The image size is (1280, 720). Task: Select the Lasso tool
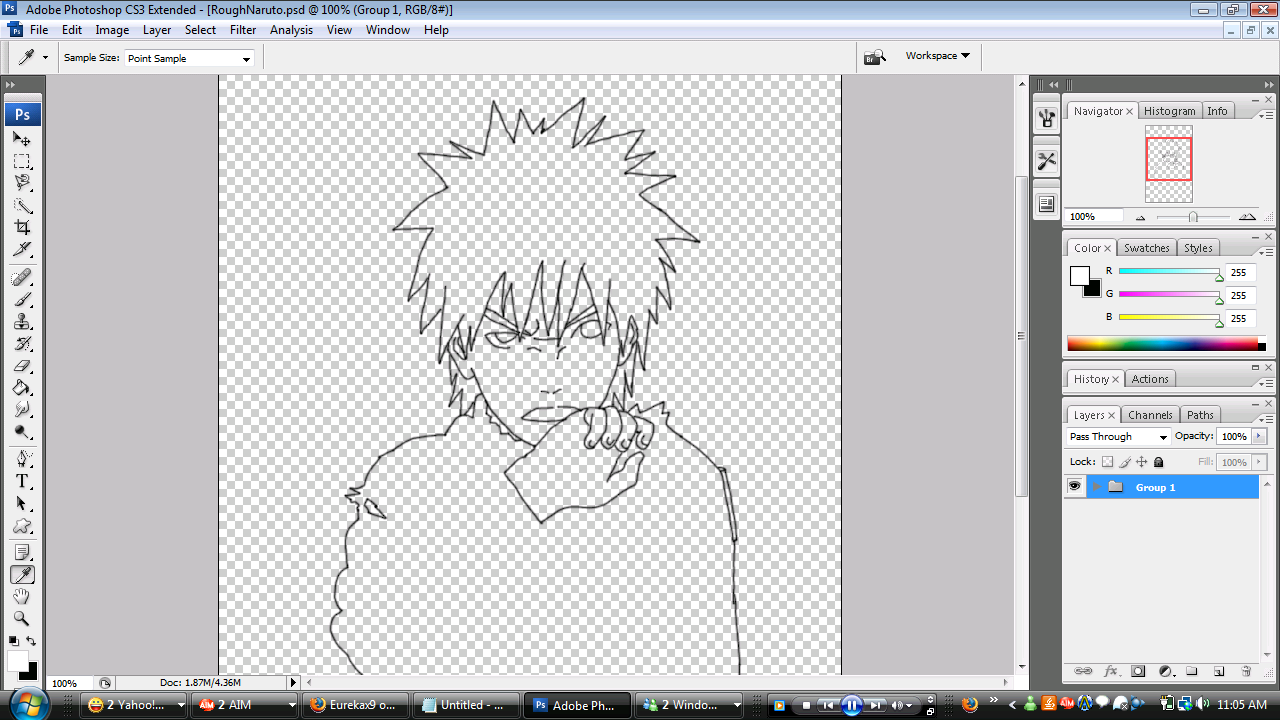point(22,183)
